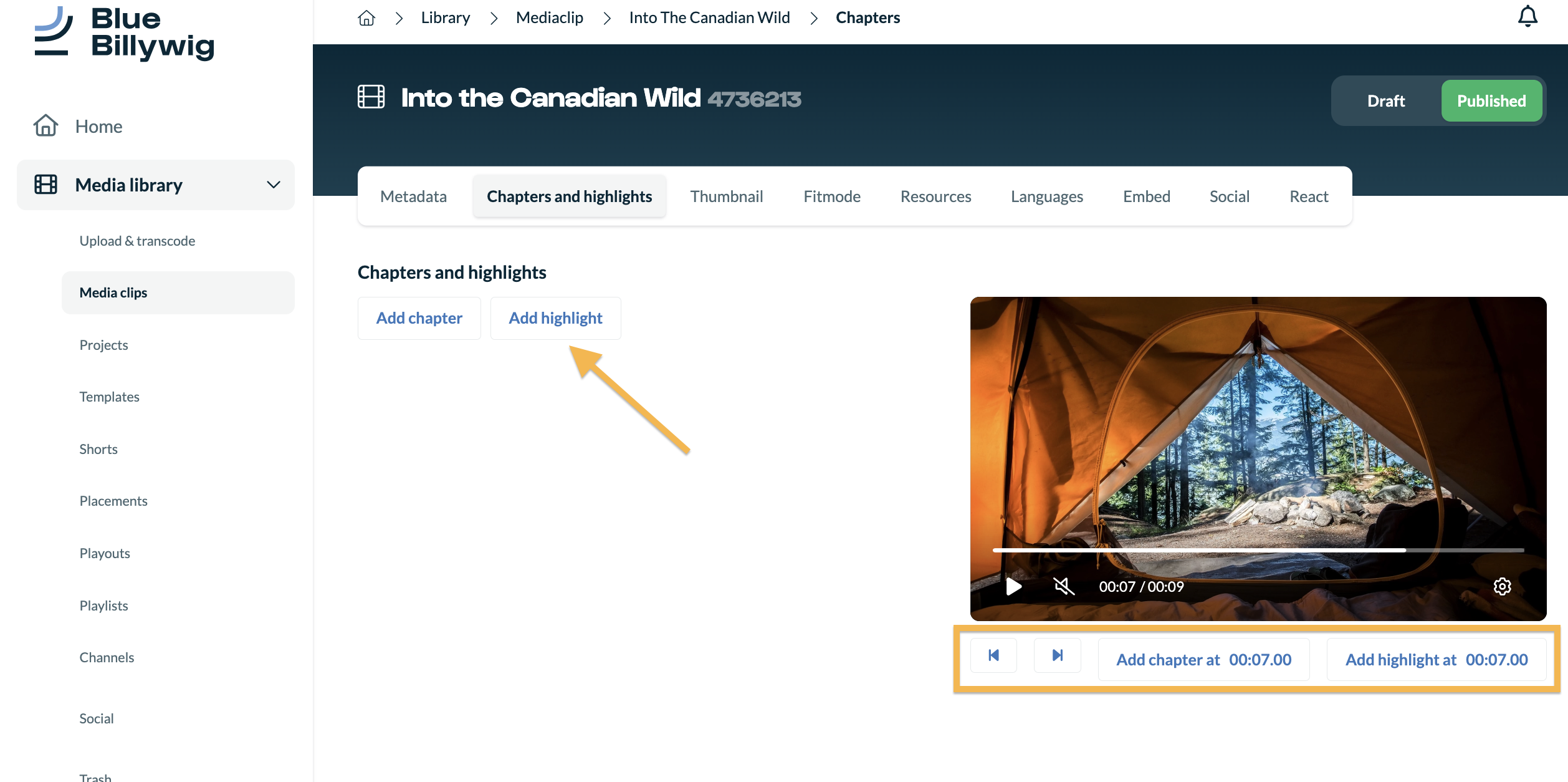Open the Metadata tab
Viewport: 1568px width, 782px height.
pos(414,196)
